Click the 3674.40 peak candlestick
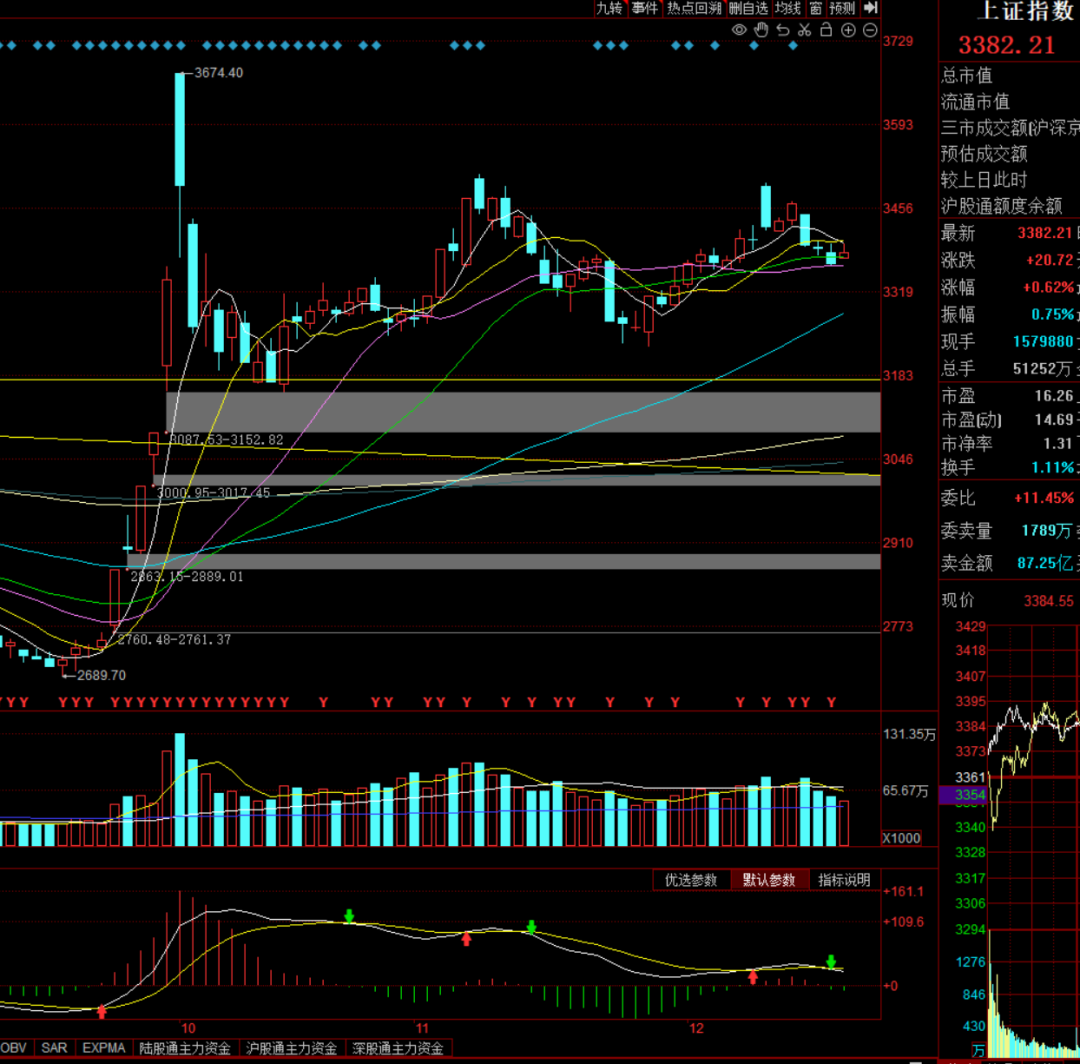The height and width of the screenshot is (1064, 1080). coord(180,128)
